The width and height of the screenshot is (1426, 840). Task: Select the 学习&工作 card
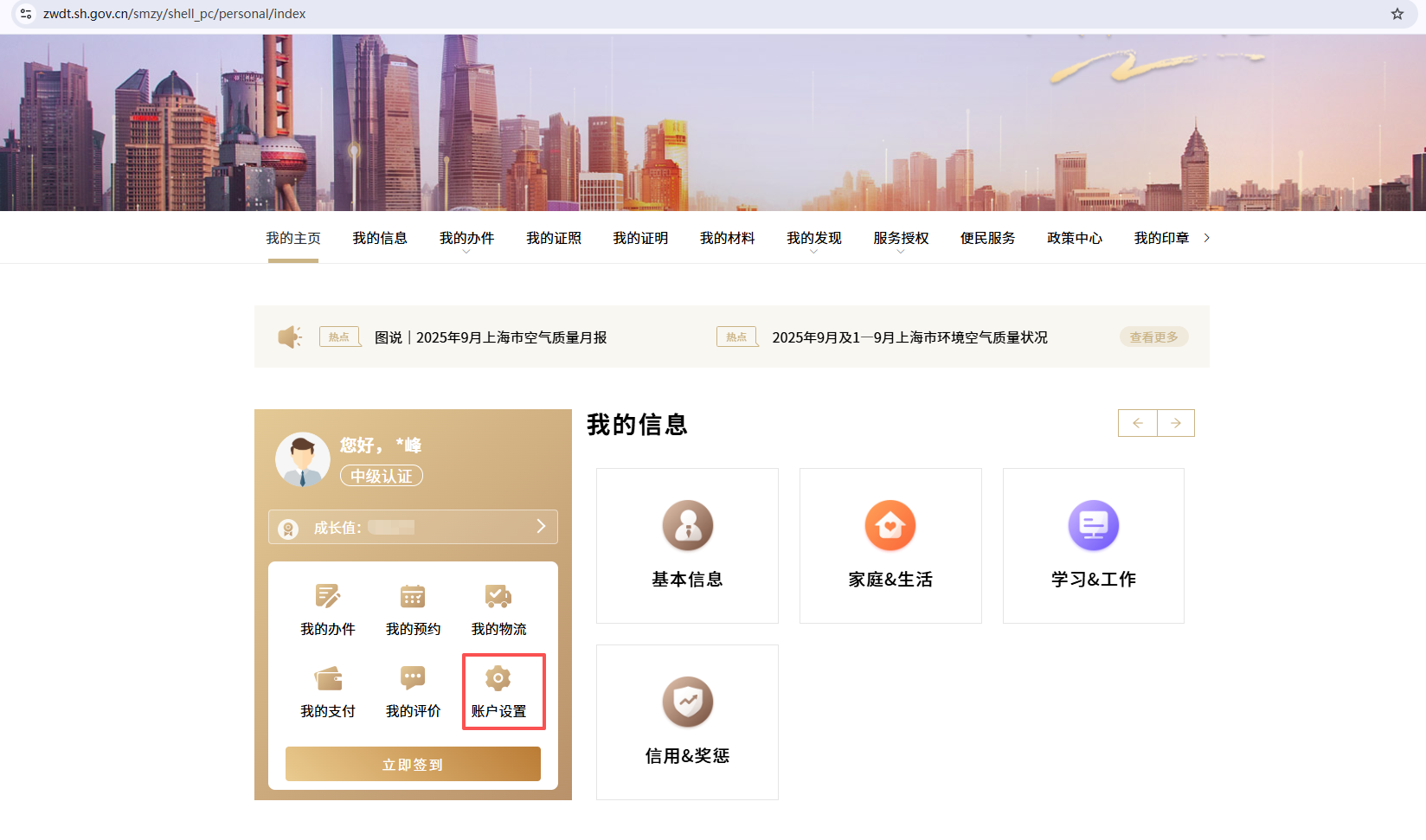[1093, 546]
